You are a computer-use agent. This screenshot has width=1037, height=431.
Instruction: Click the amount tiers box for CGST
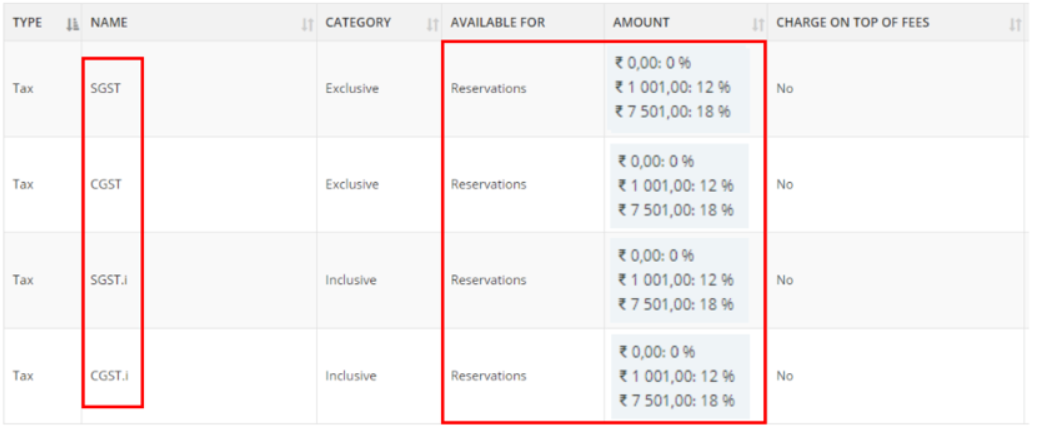pyautogui.click(x=680, y=185)
